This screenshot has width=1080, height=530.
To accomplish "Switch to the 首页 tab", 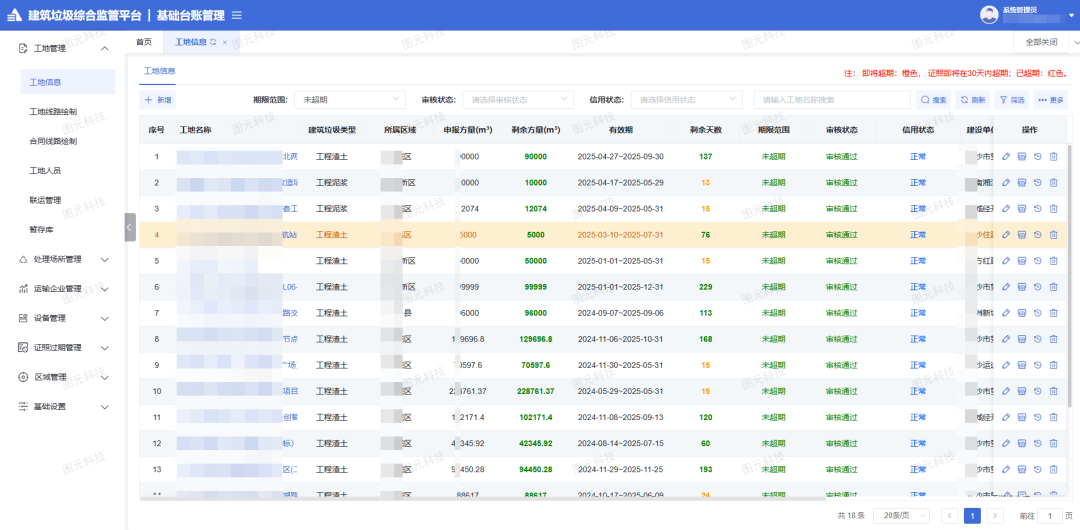I will click(x=144, y=42).
